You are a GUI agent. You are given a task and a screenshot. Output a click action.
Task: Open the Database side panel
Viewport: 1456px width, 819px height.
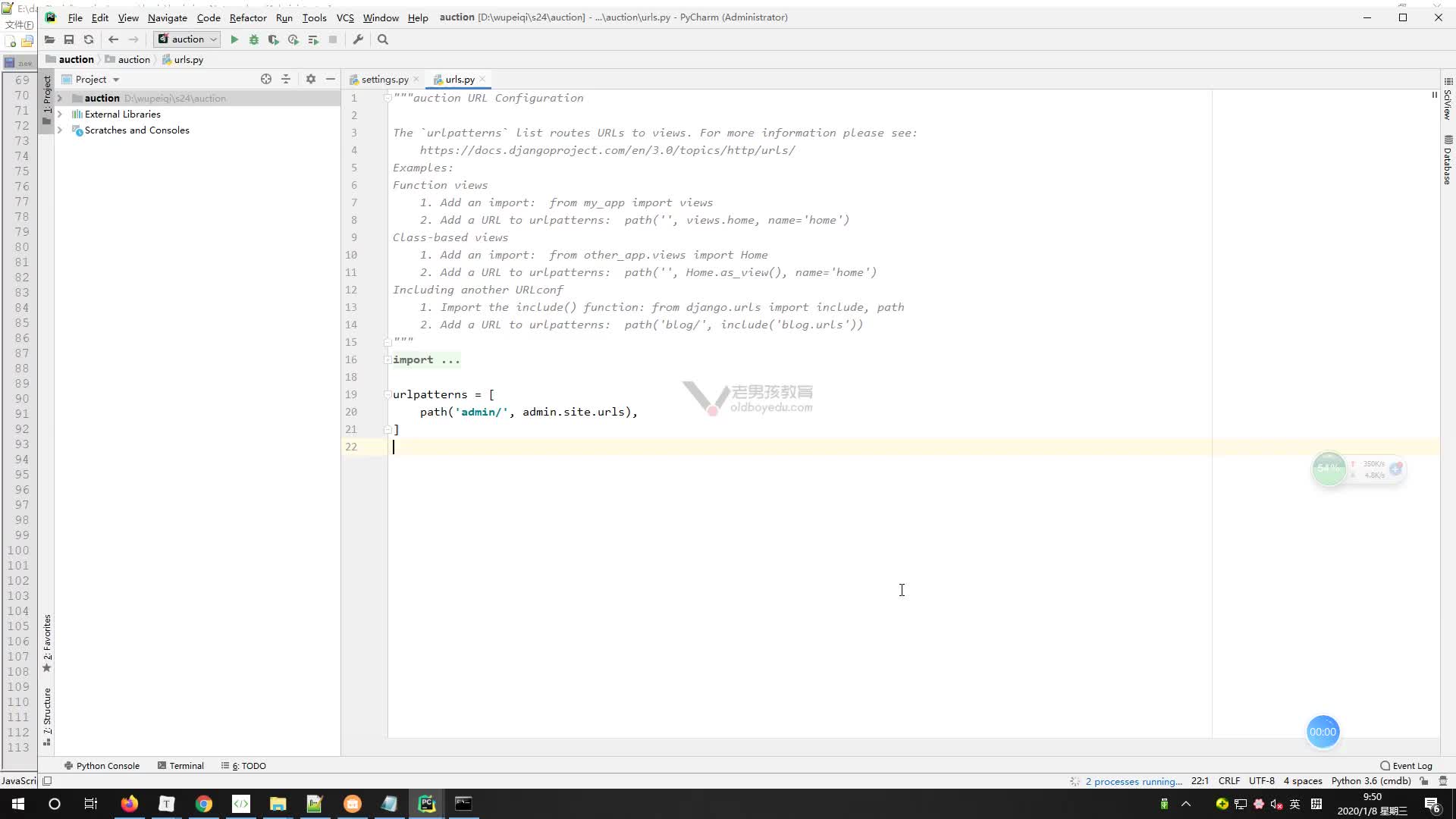pos(1448,160)
